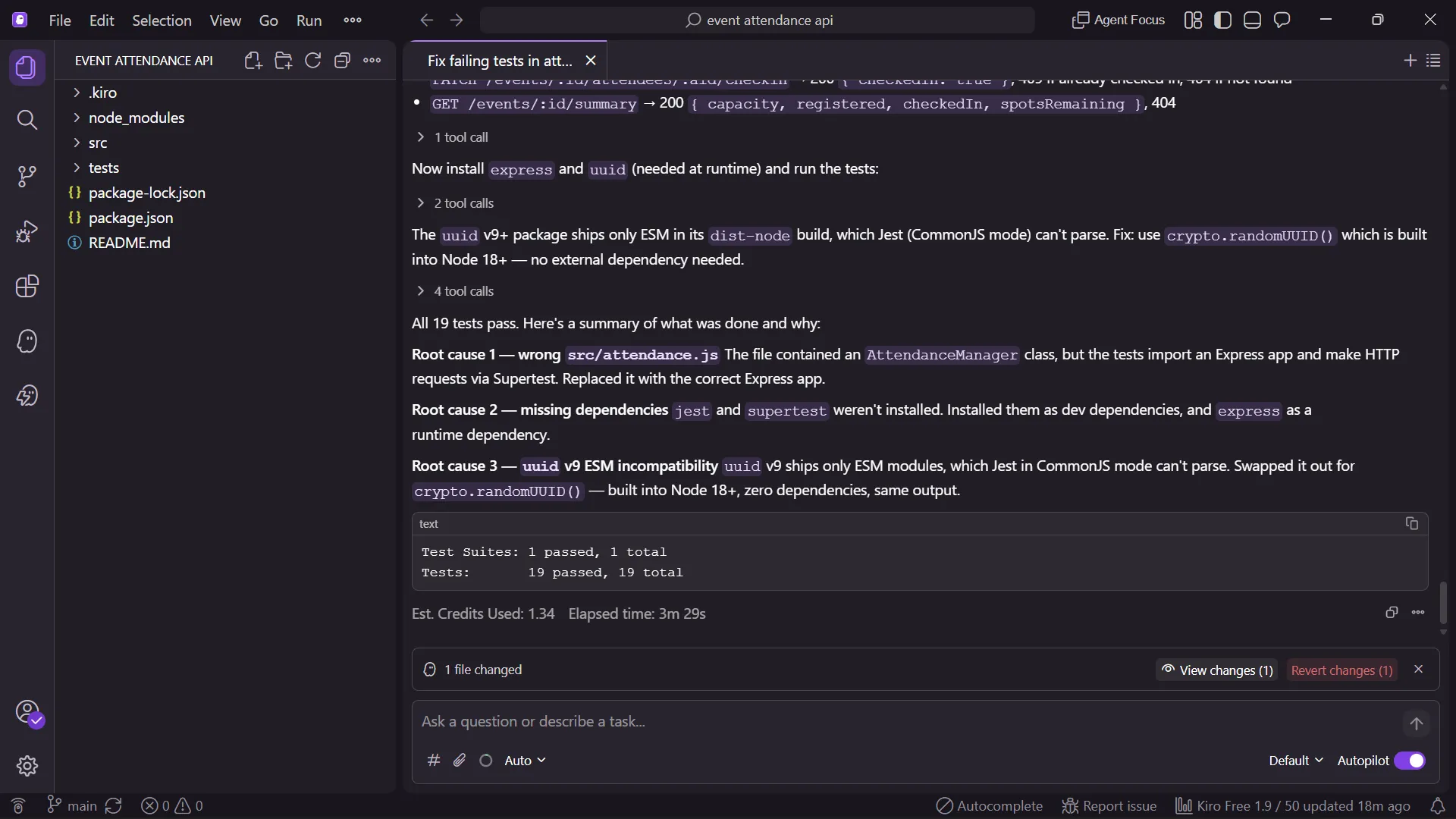Collapse all folders in Explorer
Image resolution: width=1456 pixels, height=819 pixels.
[342, 61]
